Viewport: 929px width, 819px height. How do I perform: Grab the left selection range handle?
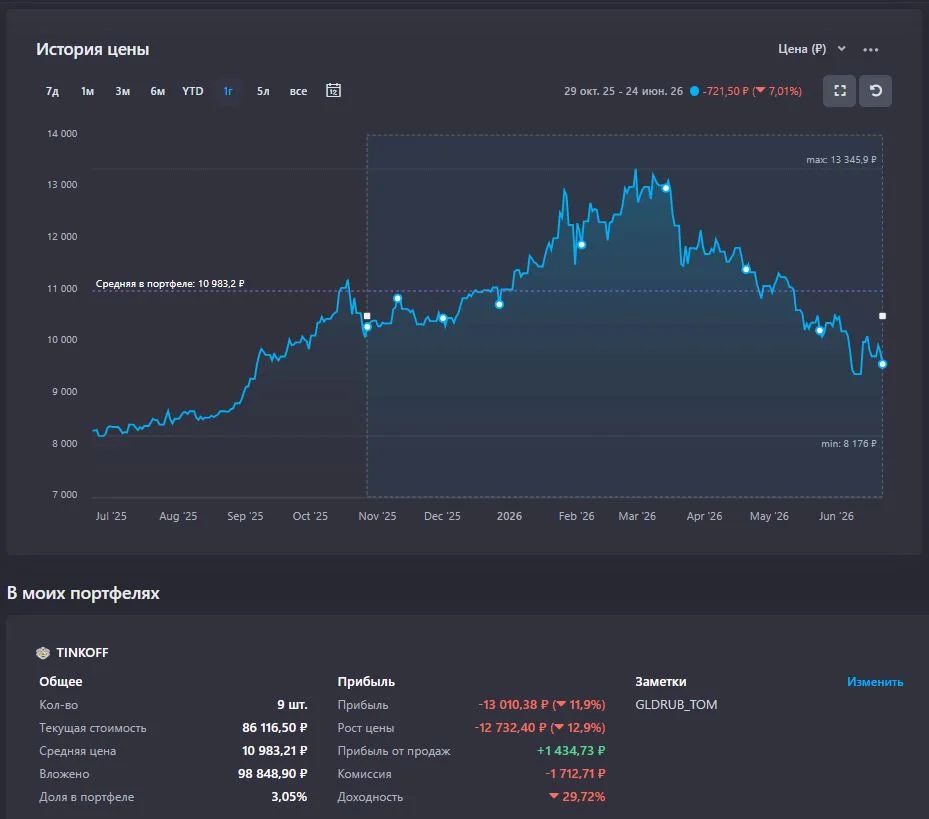(x=367, y=316)
